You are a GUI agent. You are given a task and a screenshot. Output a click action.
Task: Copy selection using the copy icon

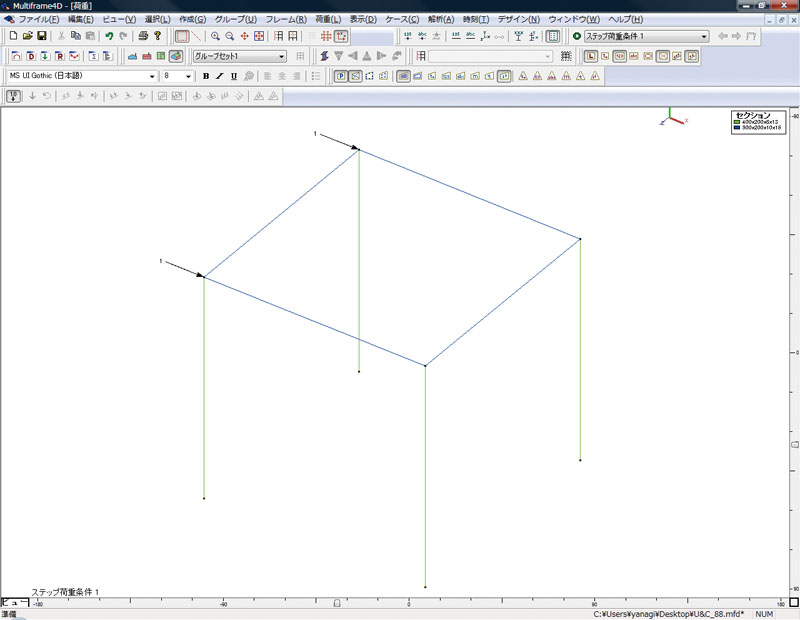click(x=76, y=36)
